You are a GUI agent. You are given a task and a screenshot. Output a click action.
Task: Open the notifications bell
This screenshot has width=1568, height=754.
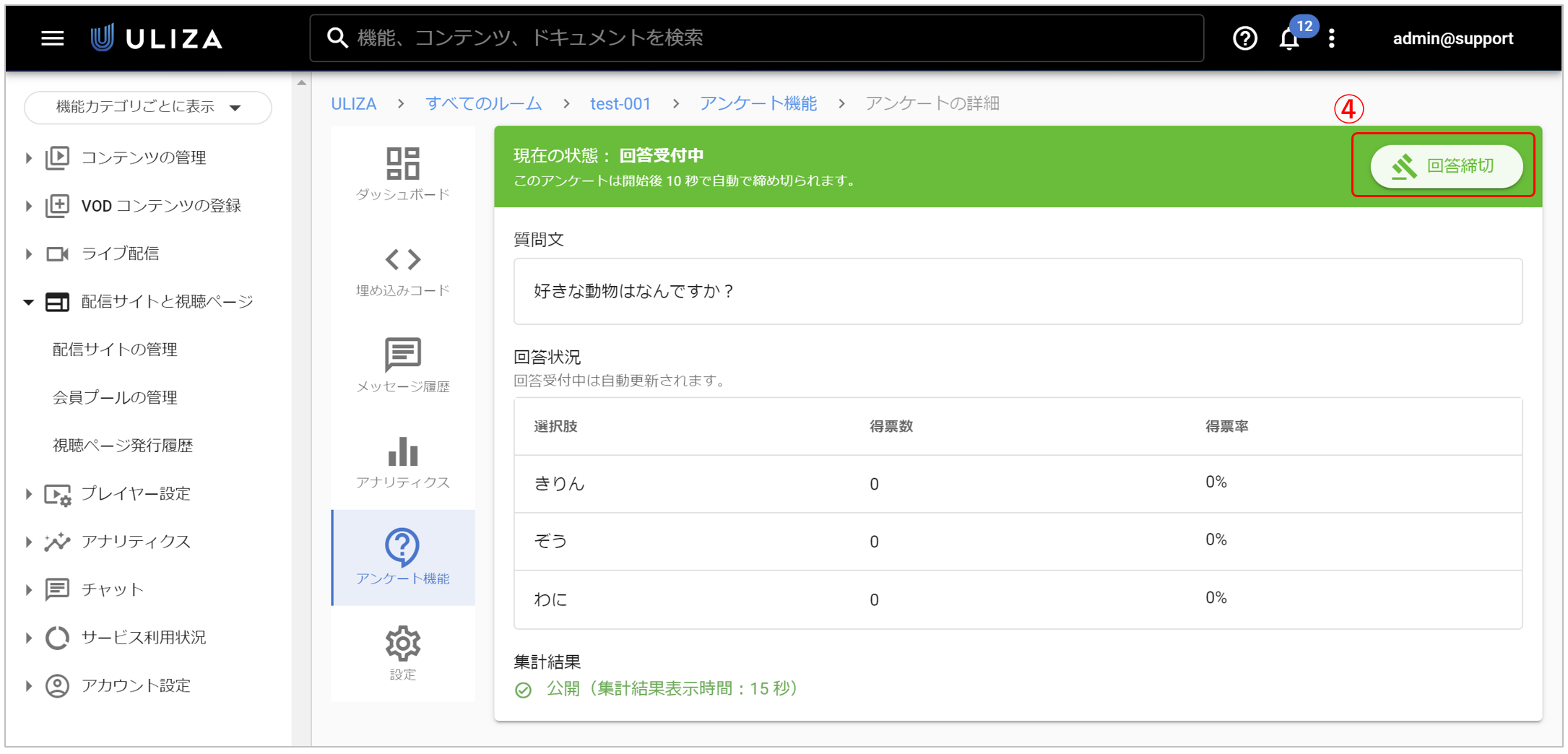click(x=1289, y=39)
